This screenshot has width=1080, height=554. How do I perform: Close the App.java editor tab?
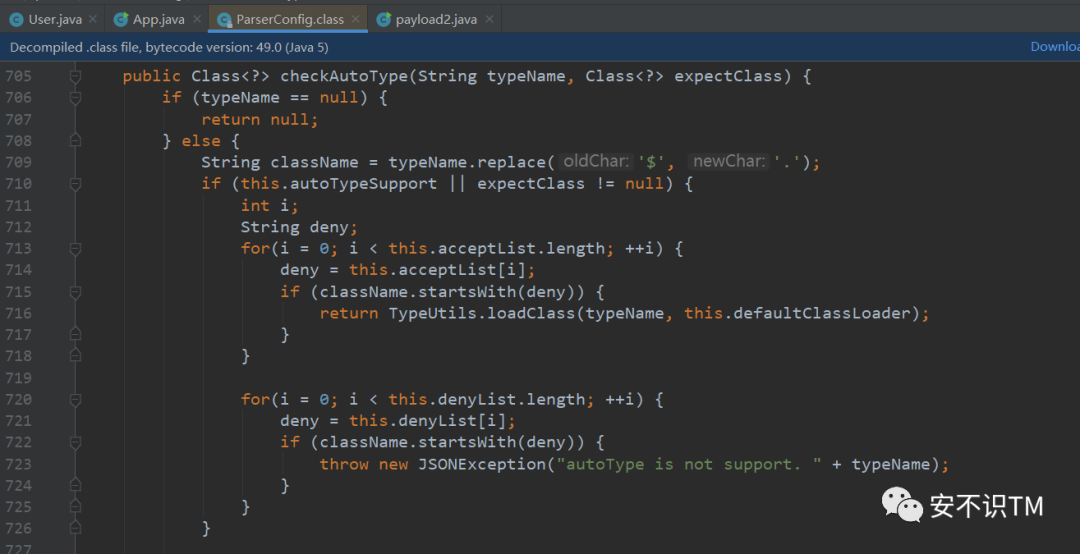point(195,19)
